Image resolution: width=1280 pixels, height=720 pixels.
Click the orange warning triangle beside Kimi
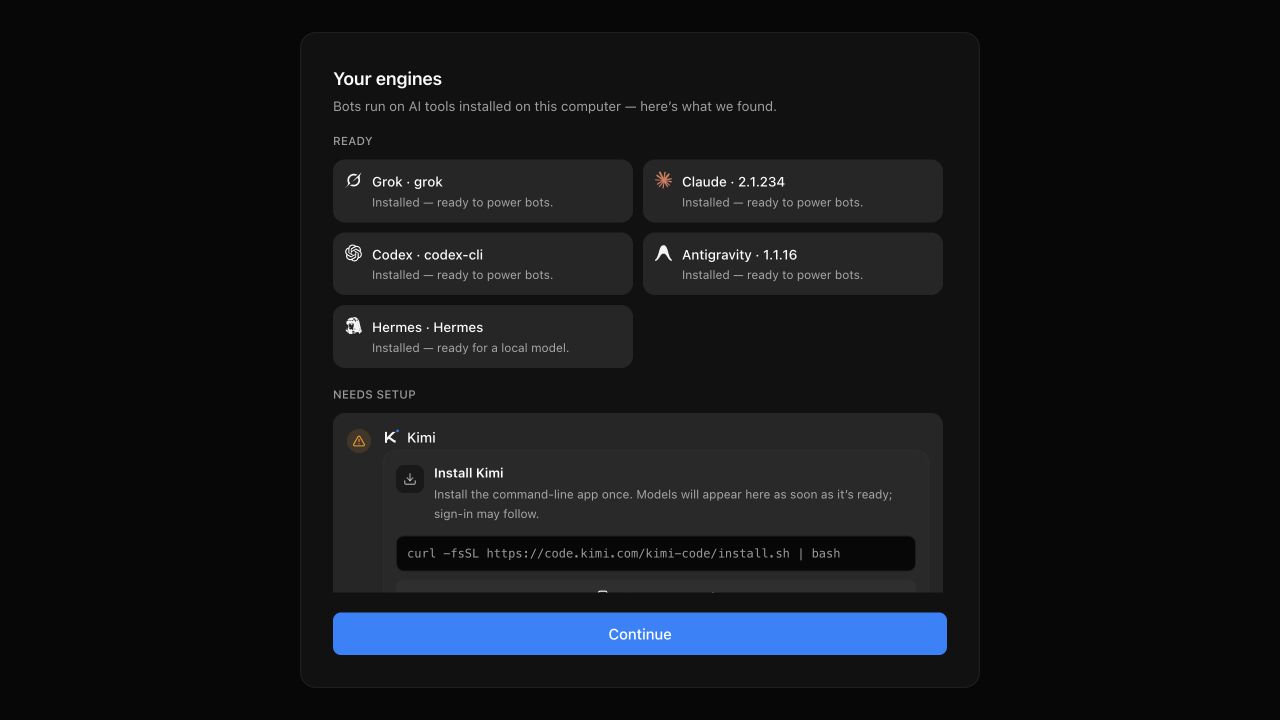click(359, 441)
